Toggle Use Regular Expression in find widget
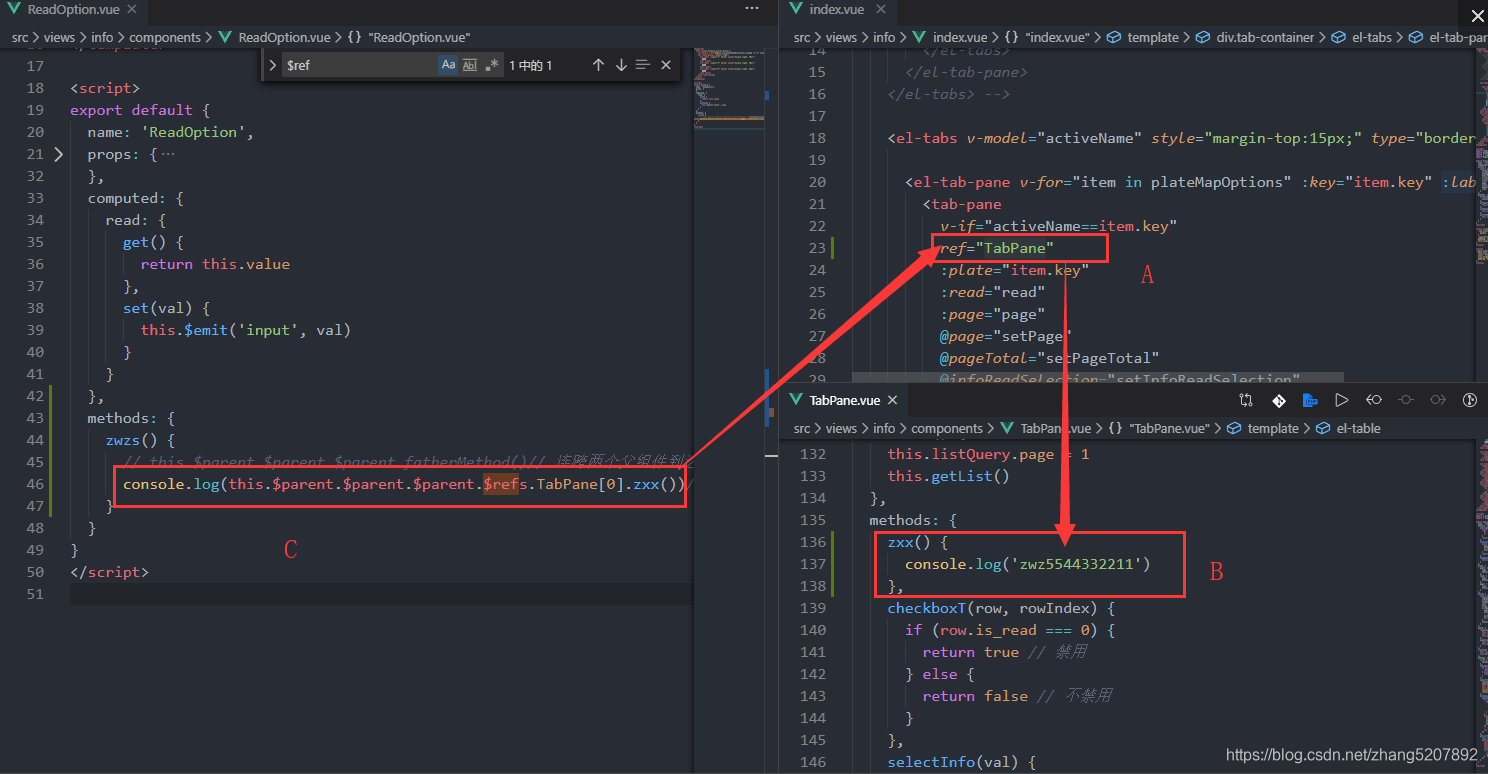This screenshot has width=1488, height=774. point(491,65)
